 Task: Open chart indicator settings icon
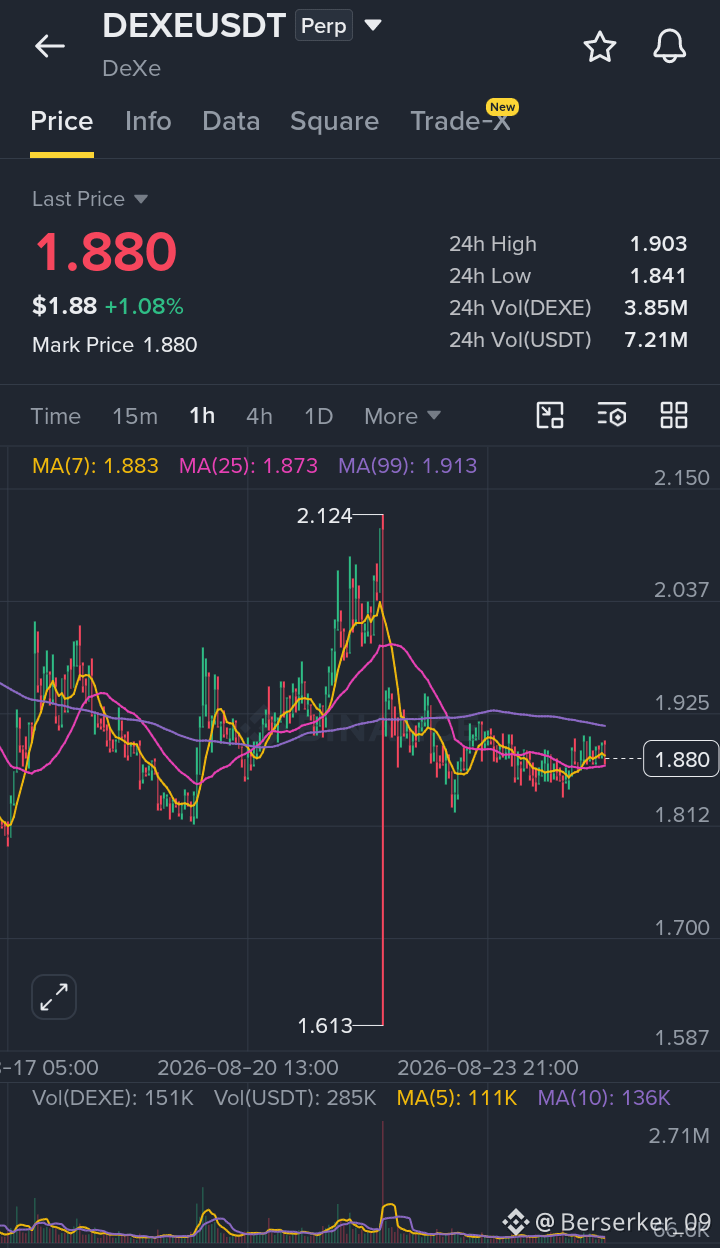tap(612, 415)
